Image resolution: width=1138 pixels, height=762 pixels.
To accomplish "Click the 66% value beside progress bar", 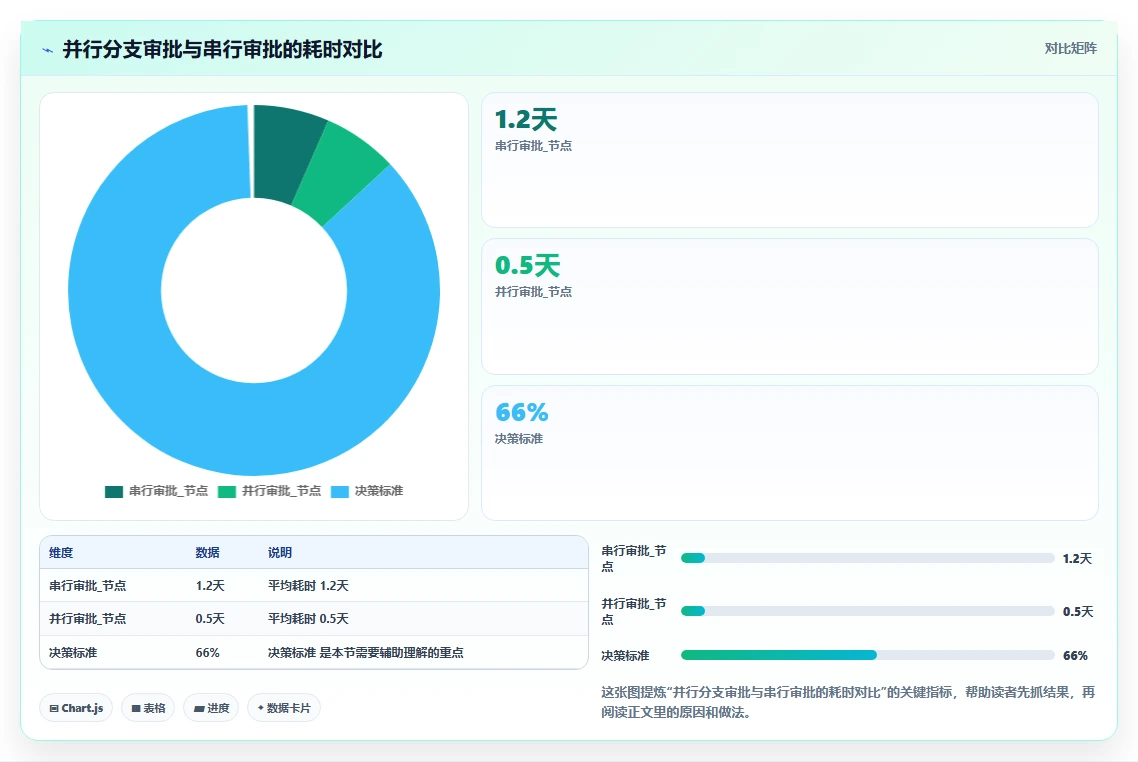I will click(x=1076, y=656).
